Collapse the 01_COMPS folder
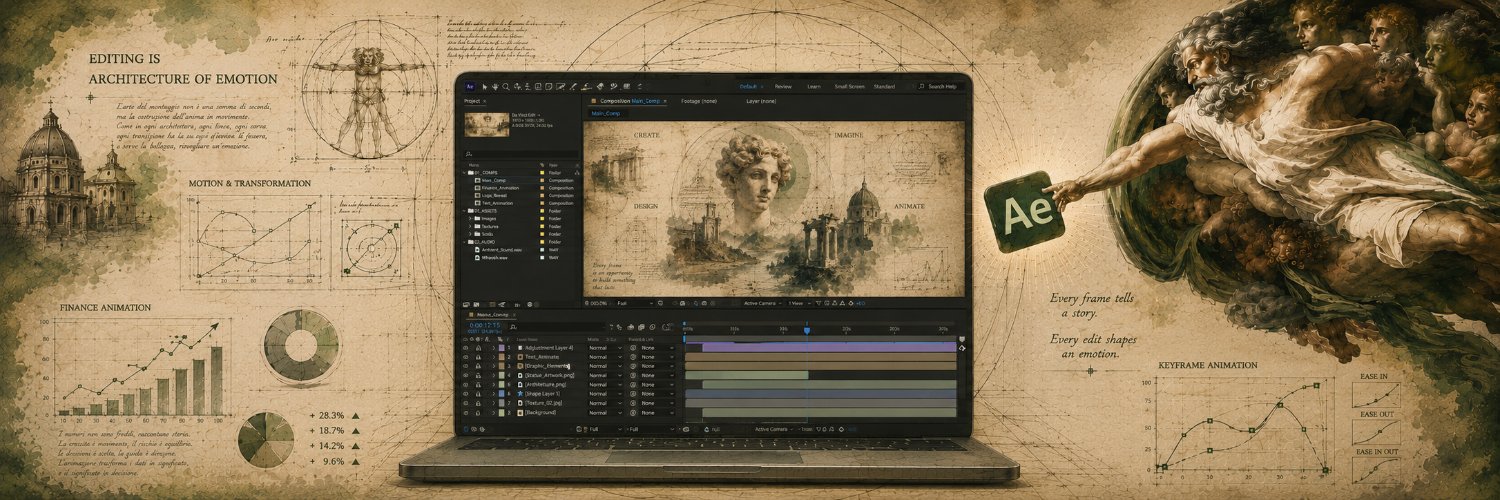This screenshot has width=1500, height=500. [x=464, y=173]
